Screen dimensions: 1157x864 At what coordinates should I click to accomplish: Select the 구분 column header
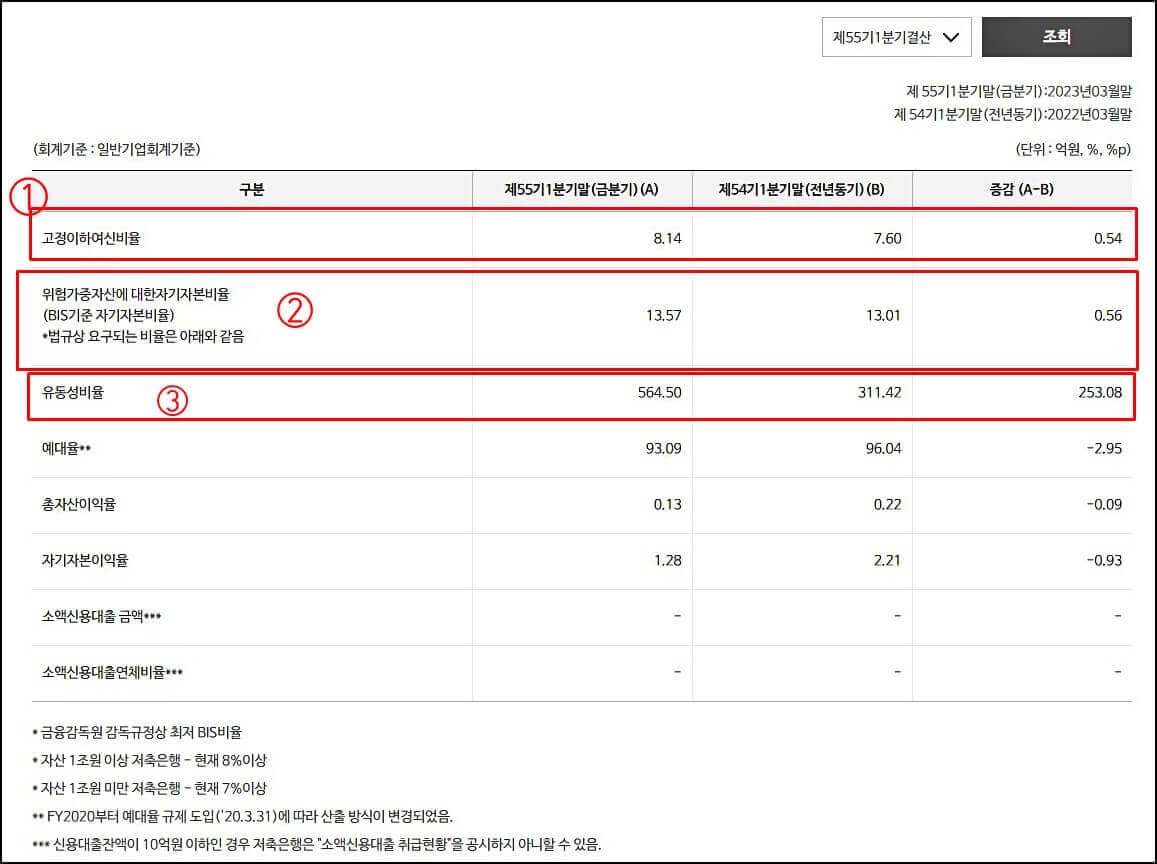tap(252, 190)
